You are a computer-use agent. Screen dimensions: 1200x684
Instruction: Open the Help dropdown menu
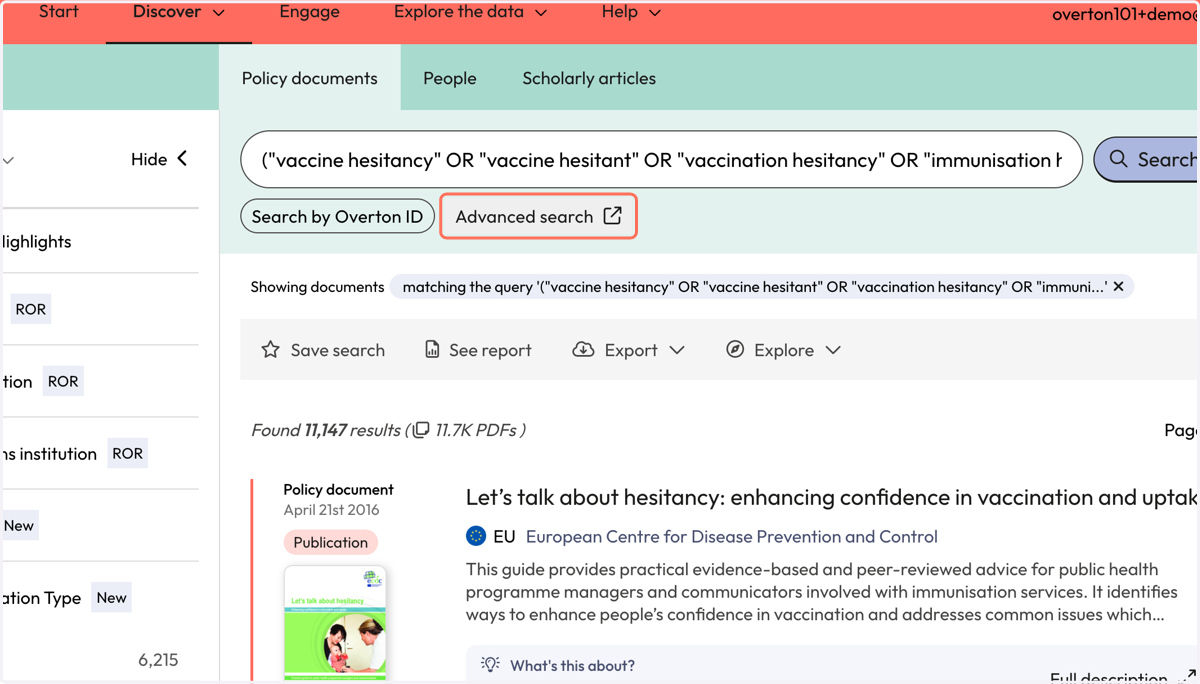point(631,13)
